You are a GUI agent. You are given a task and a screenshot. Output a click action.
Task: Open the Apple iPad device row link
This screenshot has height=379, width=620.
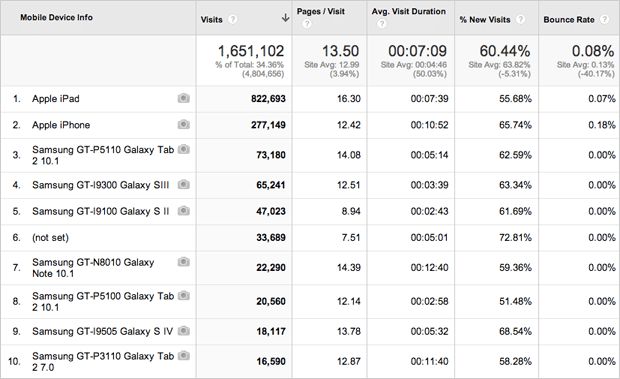[x=56, y=98]
